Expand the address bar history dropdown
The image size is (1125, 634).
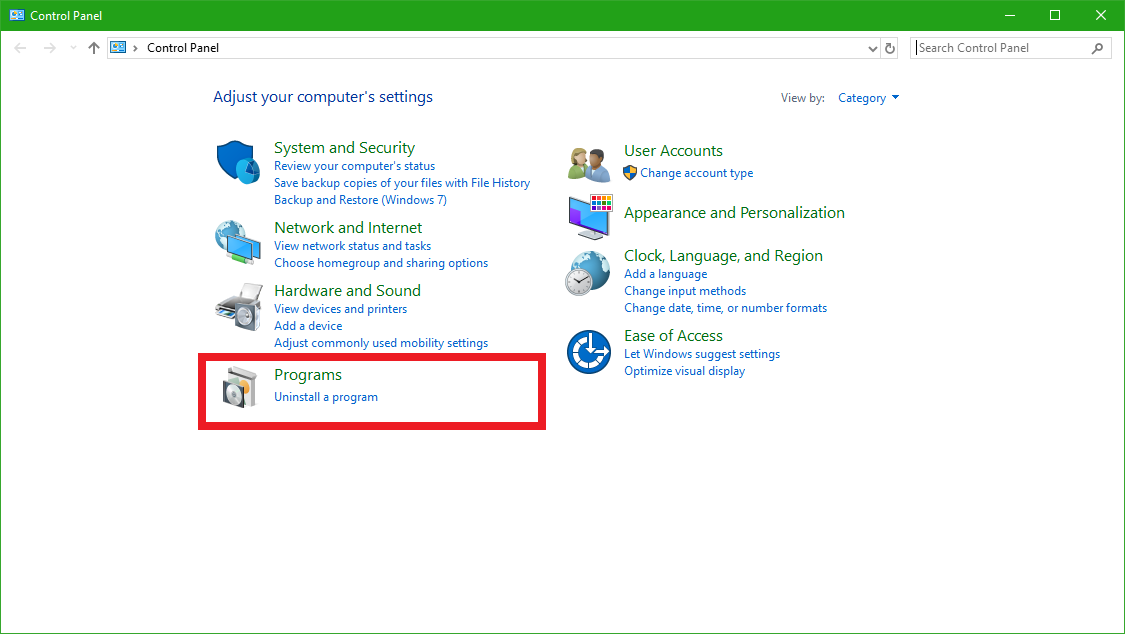(871, 47)
